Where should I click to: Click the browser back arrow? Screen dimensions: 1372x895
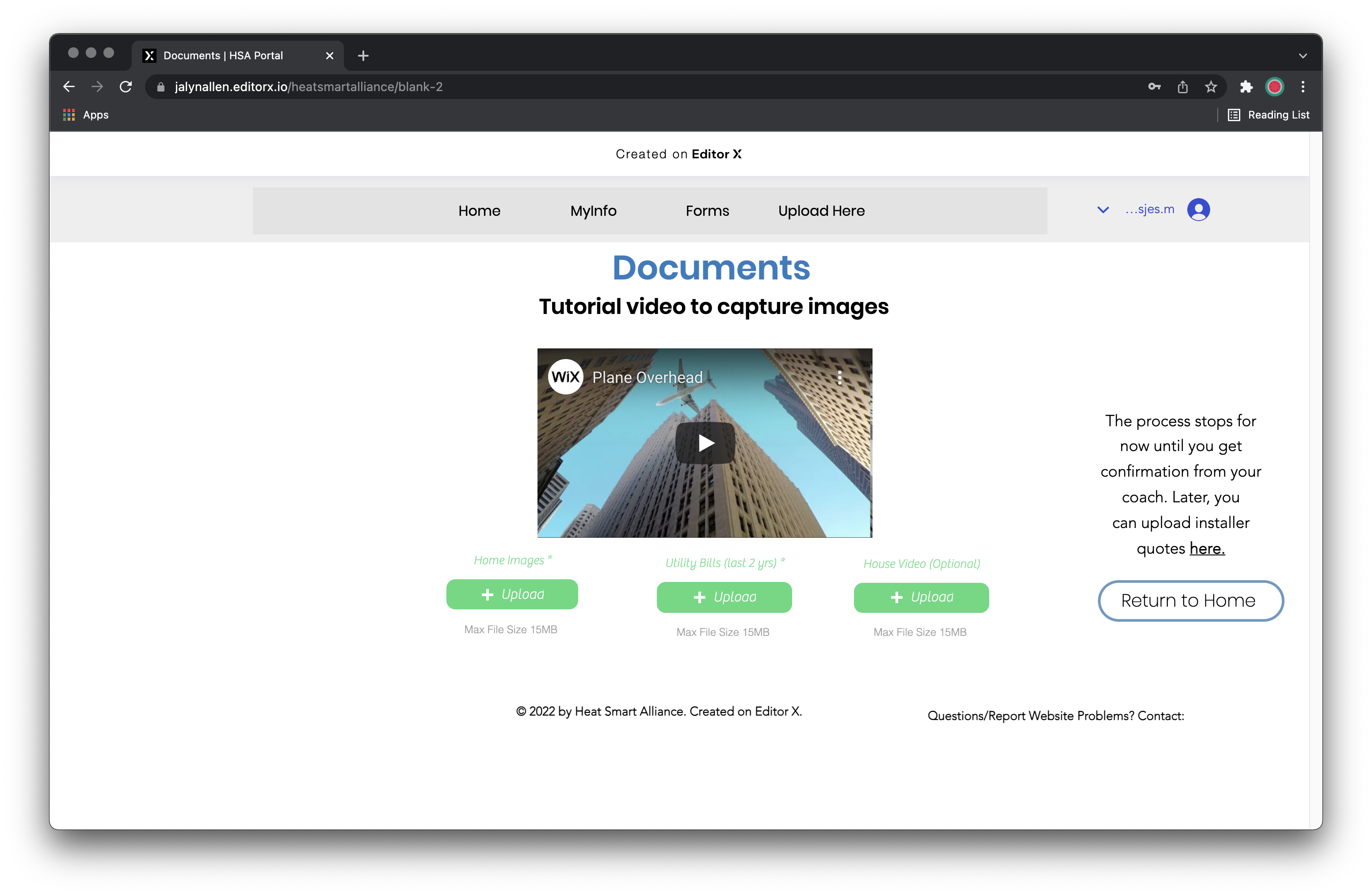point(69,87)
